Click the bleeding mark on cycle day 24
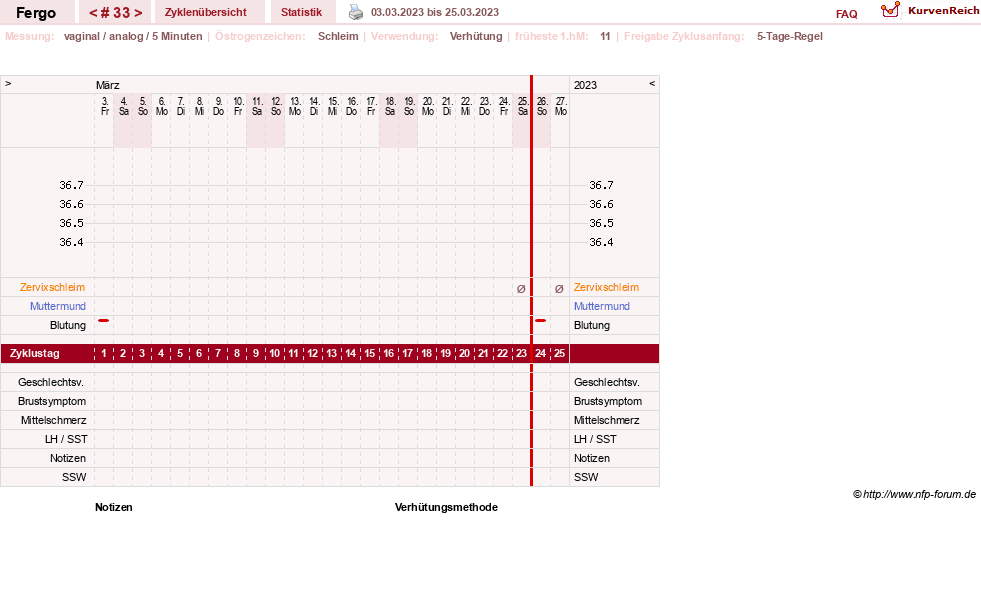Viewport: 981px width, 606px height. click(x=541, y=320)
